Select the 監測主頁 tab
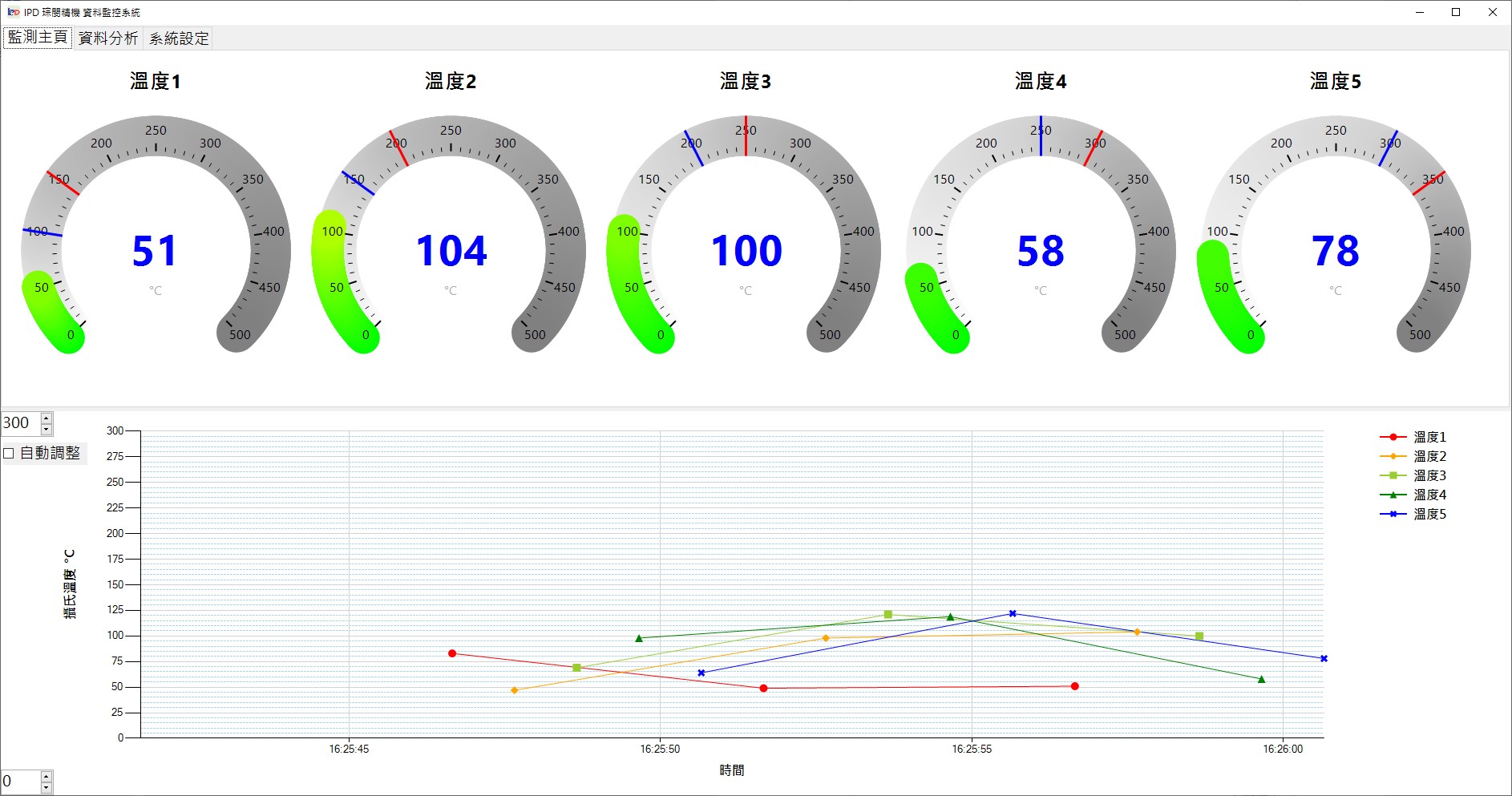 tap(38, 38)
